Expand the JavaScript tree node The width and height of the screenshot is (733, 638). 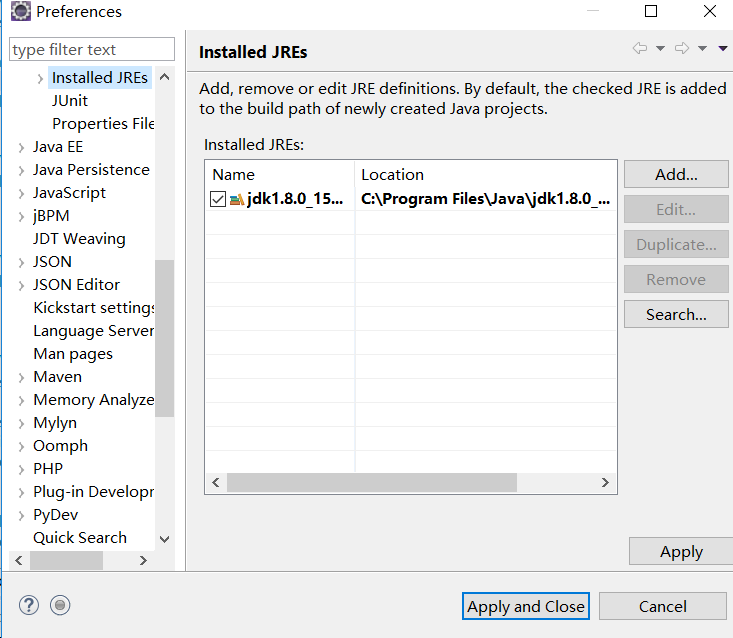[x=21, y=194]
